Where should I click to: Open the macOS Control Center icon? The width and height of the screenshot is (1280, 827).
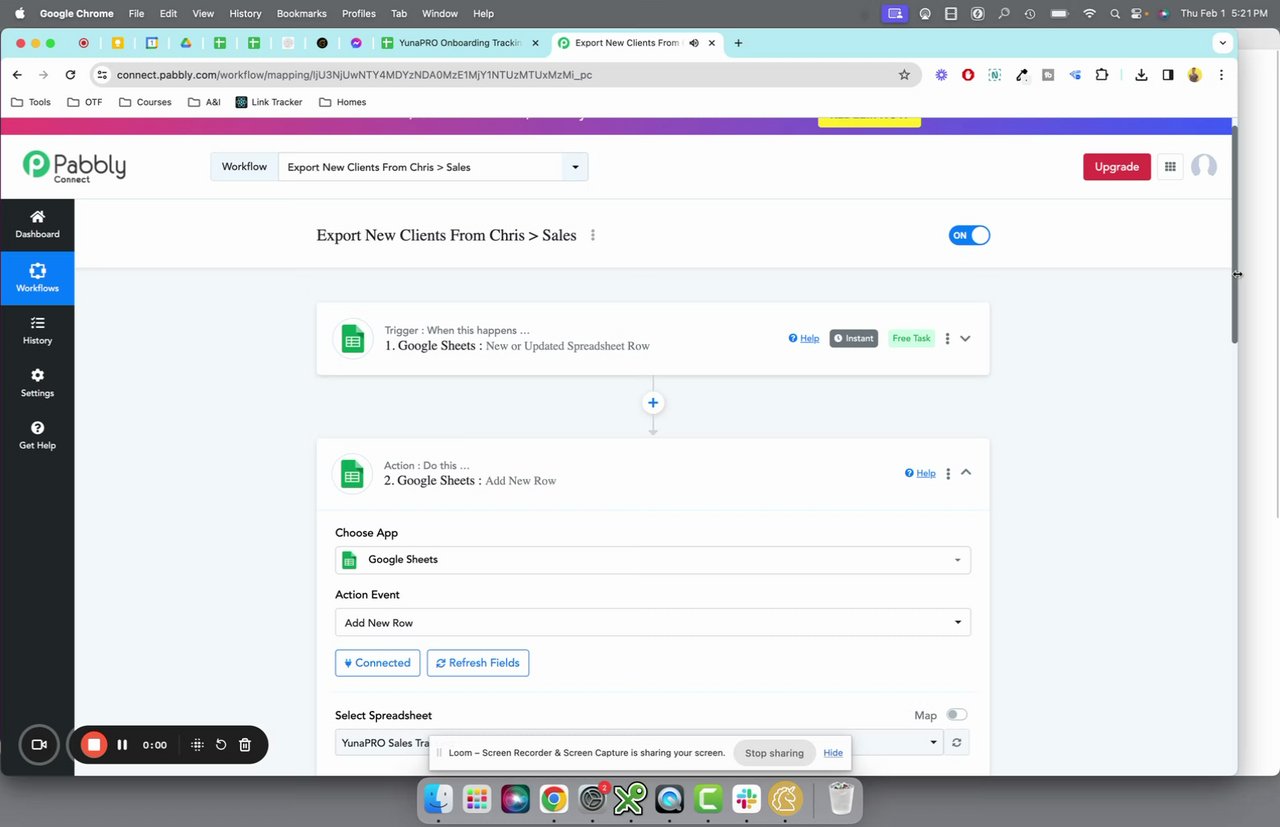[1139, 14]
